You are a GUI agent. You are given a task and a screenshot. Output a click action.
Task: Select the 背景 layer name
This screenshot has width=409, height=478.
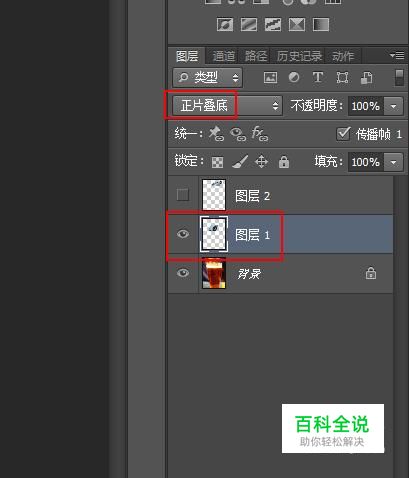pyautogui.click(x=249, y=274)
